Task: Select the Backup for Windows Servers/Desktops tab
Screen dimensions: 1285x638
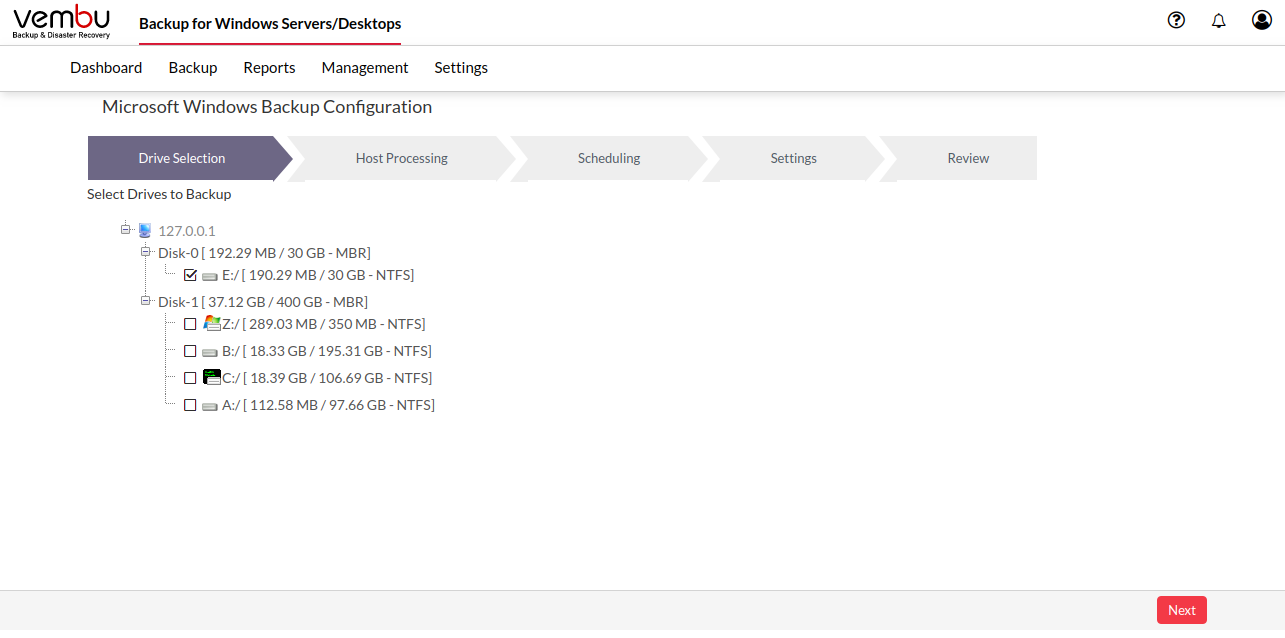Action: (x=270, y=24)
